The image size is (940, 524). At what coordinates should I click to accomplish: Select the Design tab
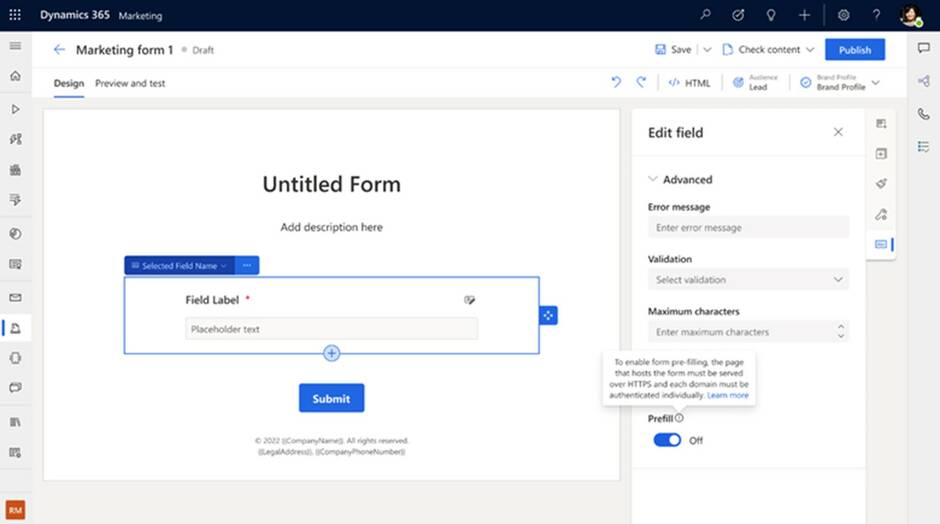click(69, 83)
